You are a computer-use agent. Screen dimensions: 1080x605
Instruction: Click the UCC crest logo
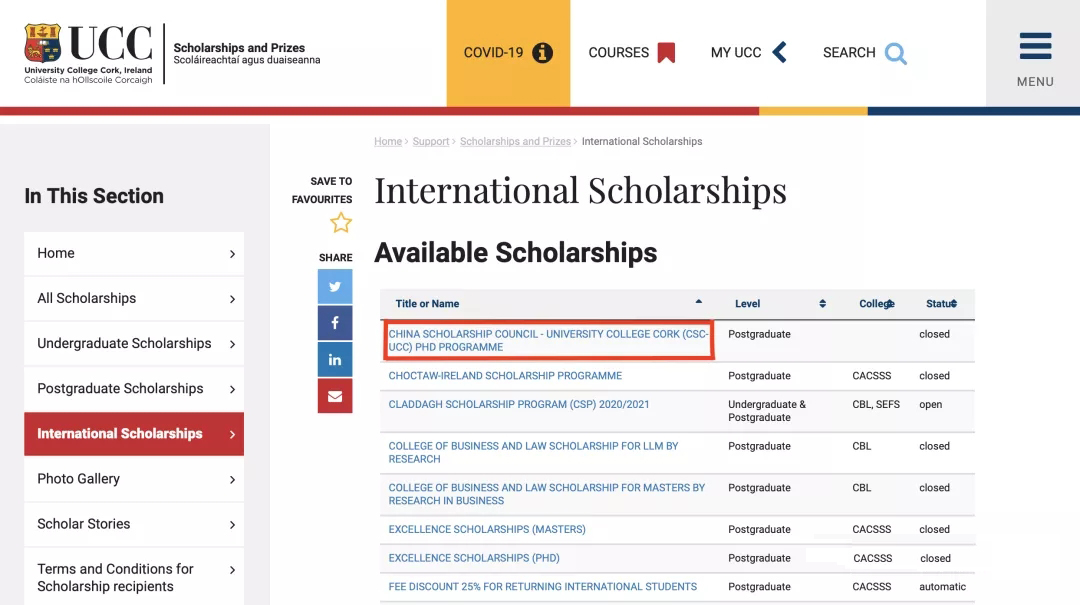click(x=43, y=45)
